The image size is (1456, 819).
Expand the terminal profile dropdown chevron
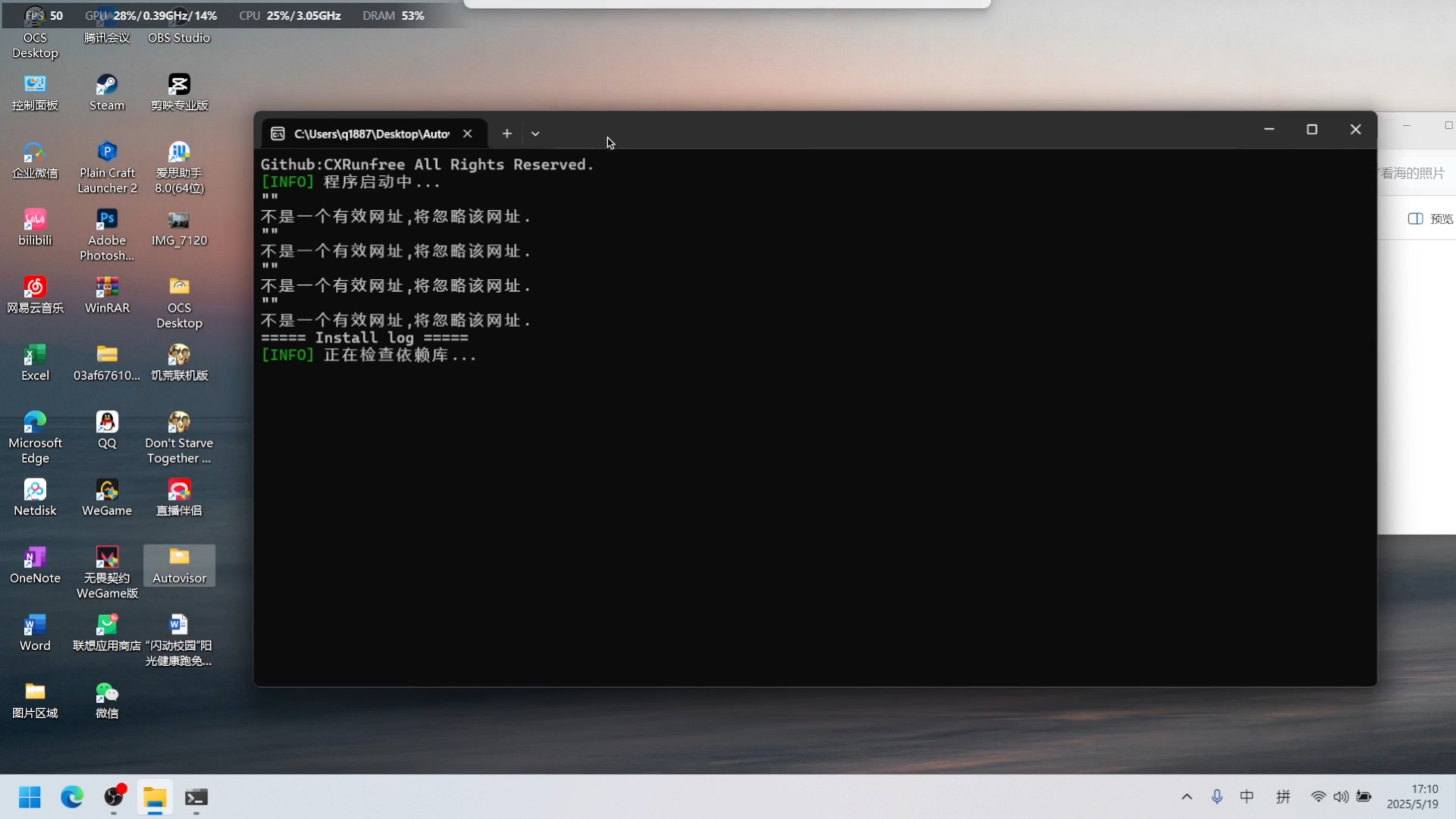pyautogui.click(x=535, y=134)
